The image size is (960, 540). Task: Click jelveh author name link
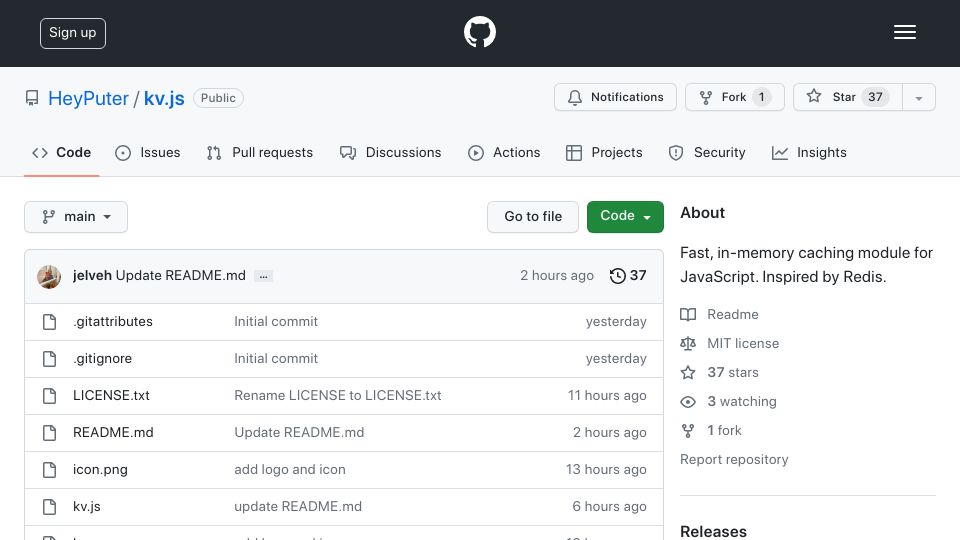click(92, 276)
